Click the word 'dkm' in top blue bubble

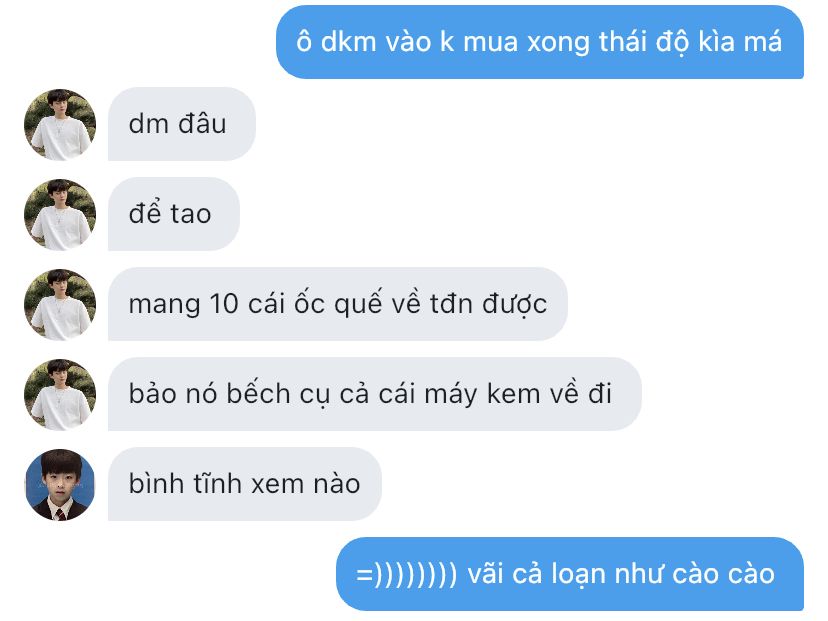[348, 42]
